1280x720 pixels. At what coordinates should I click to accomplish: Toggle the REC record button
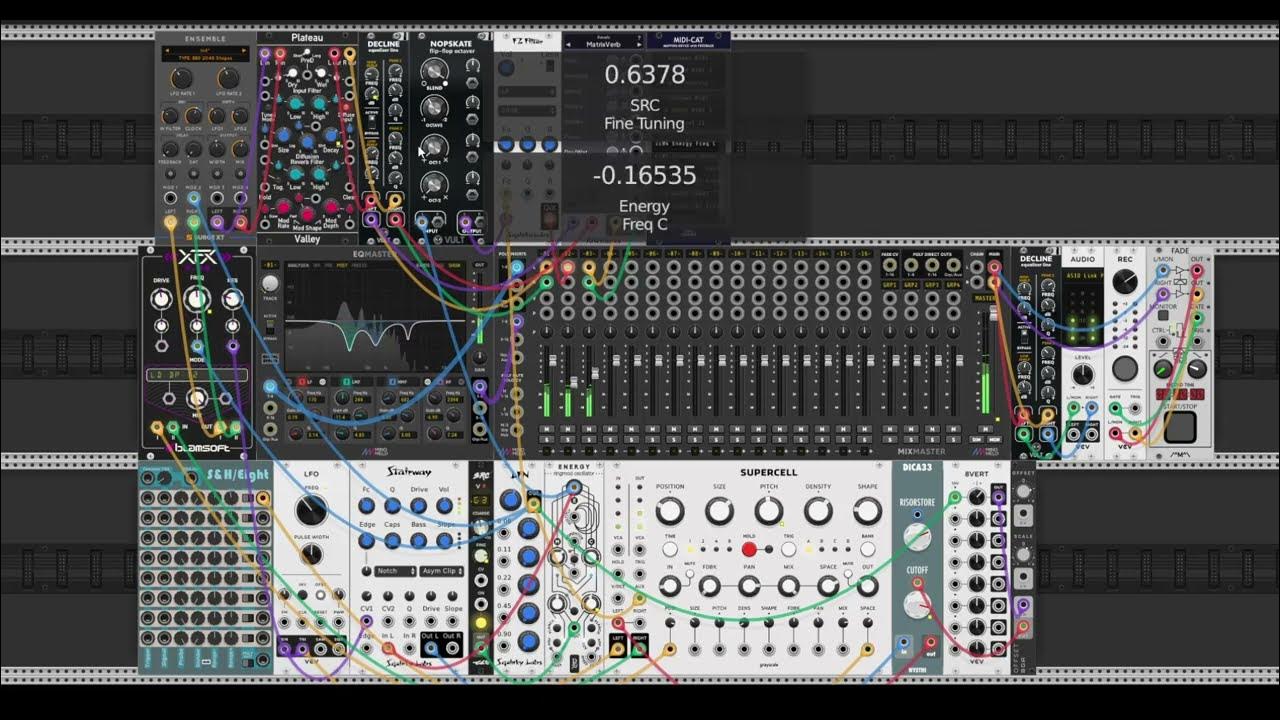1125,368
